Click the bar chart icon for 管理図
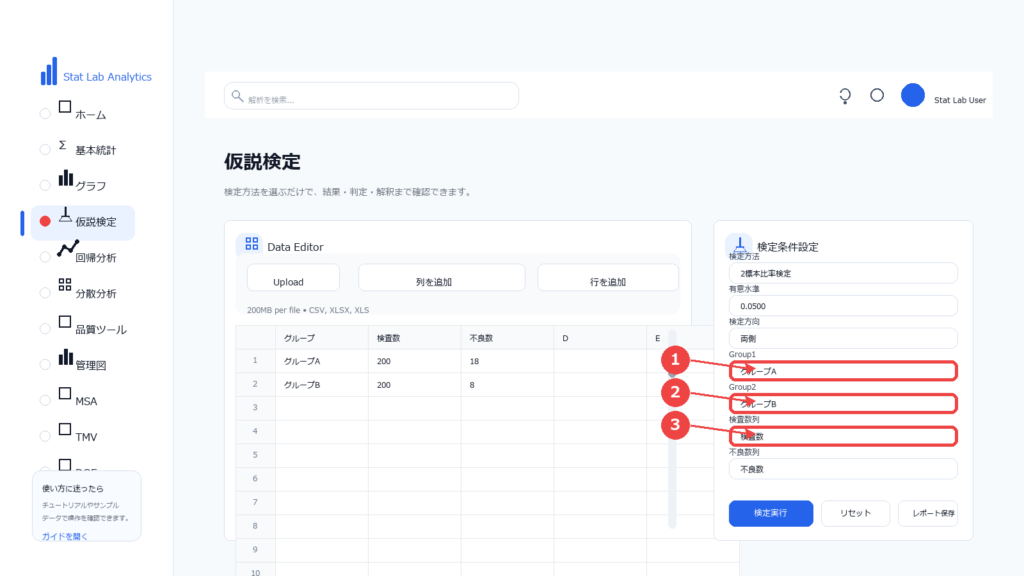1024x576 pixels. pos(65,357)
